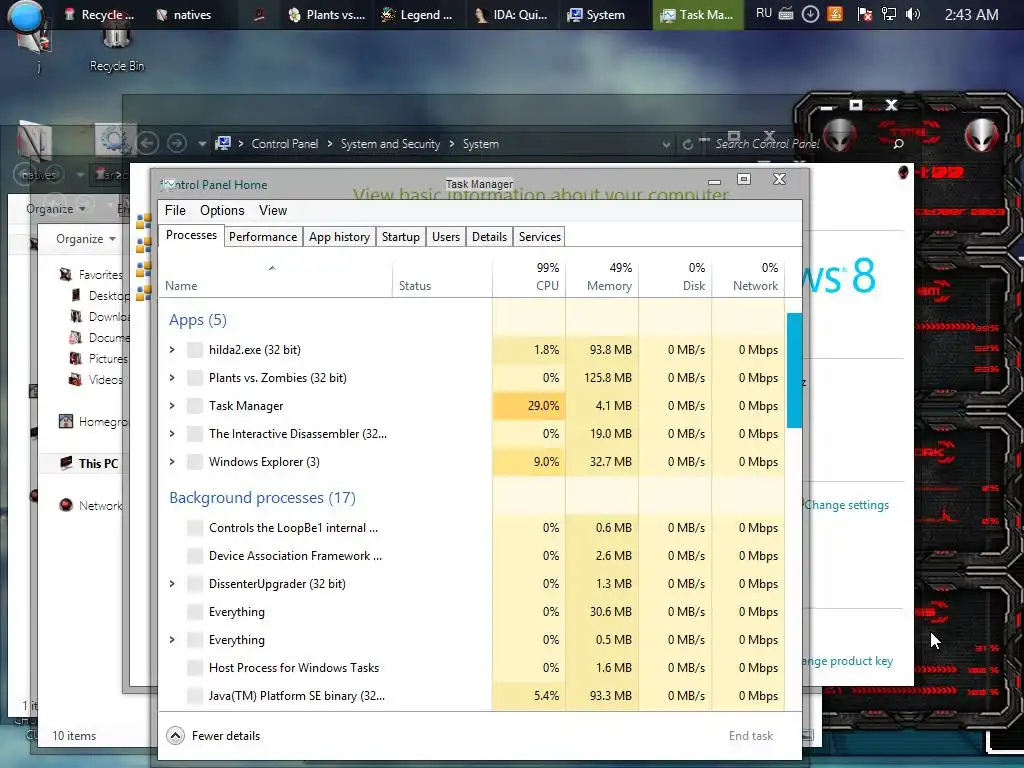Click Forward arrow in System window
This screenshot has width=1024, height=768.
pos(176,143)
